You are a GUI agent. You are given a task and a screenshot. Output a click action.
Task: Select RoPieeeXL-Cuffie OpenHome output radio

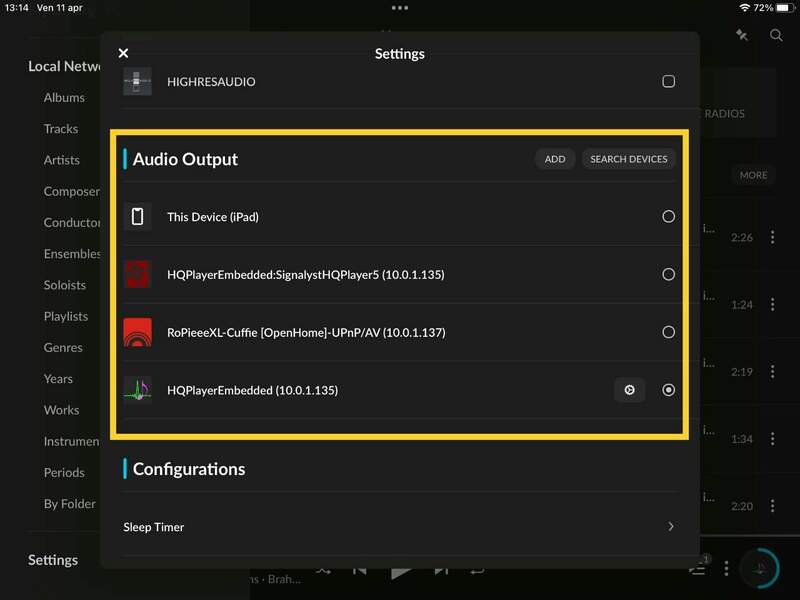point(668,332)
